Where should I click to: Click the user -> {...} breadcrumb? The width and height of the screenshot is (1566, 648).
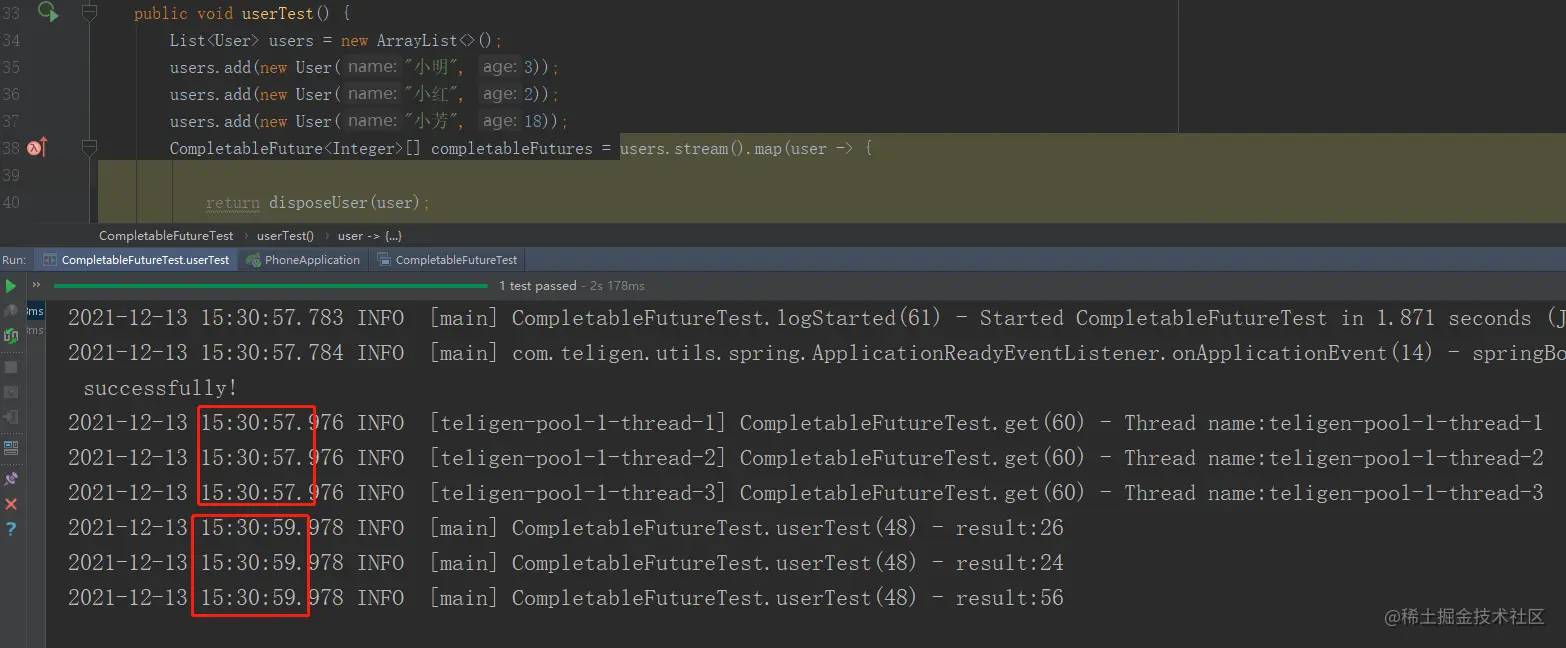[x=370, y=236]
